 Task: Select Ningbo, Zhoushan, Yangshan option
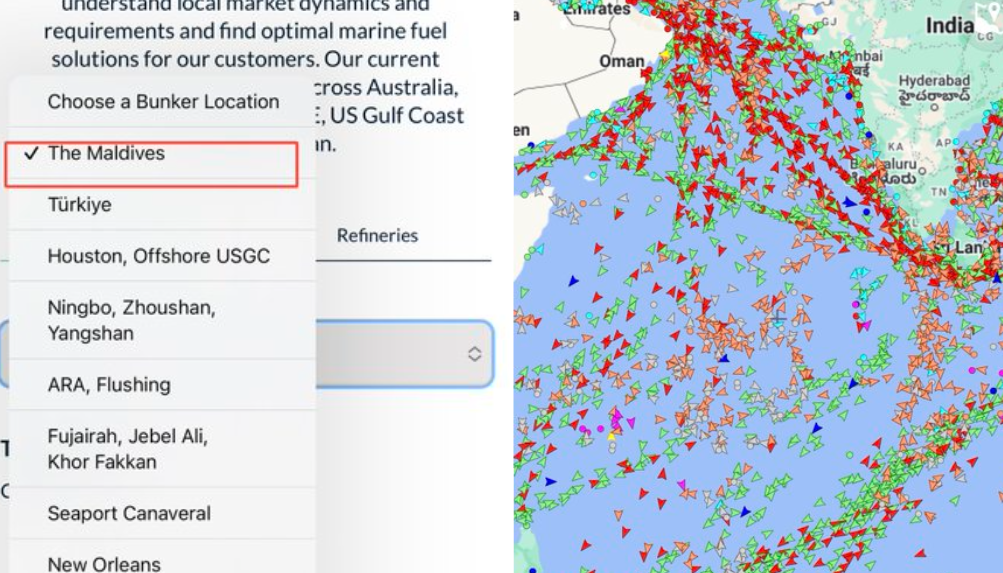click(x=131, y=320)
